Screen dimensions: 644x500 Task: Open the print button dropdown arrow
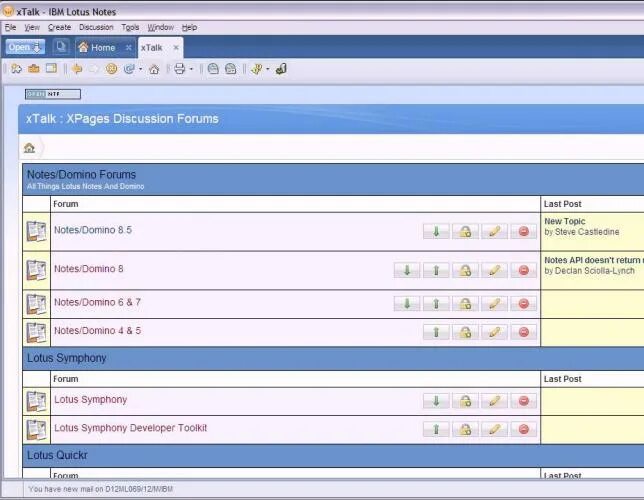[191, 69]
